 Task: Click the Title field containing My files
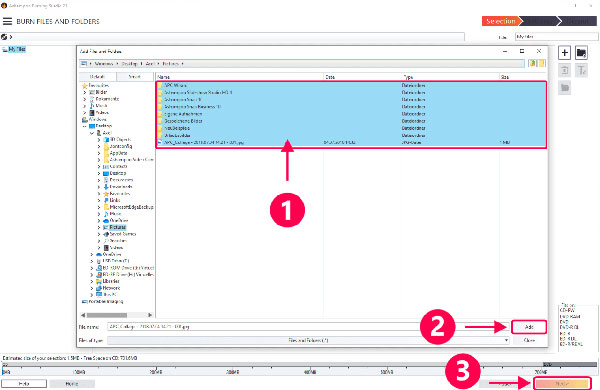click(556, 37)
